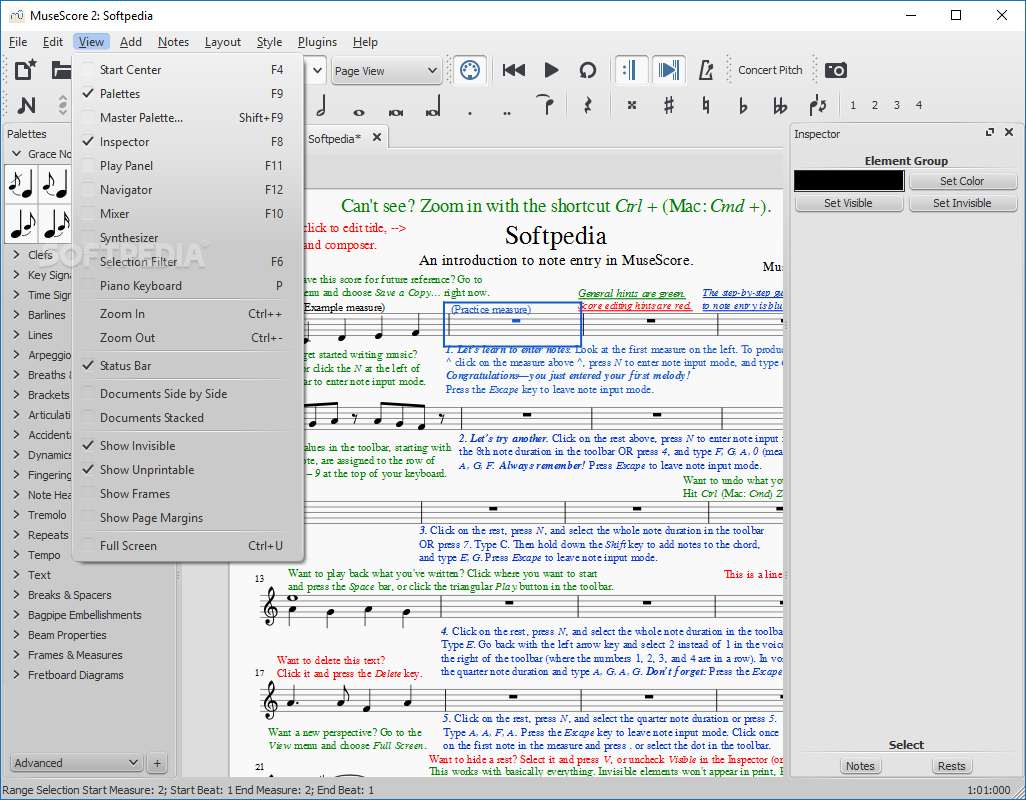1026x800 pixels.
Task: Choose Zoom In from View menu
Action: [x=188, y=314]
